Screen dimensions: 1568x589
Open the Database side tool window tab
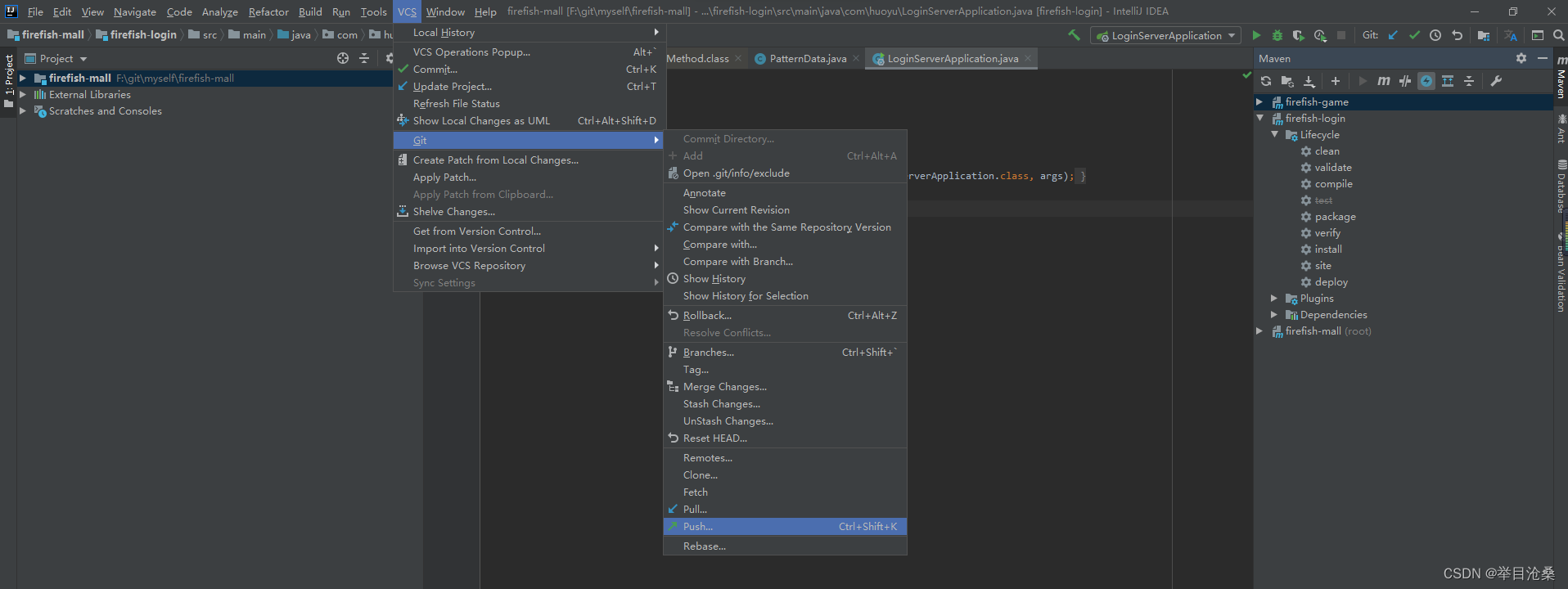[1561, 187]
